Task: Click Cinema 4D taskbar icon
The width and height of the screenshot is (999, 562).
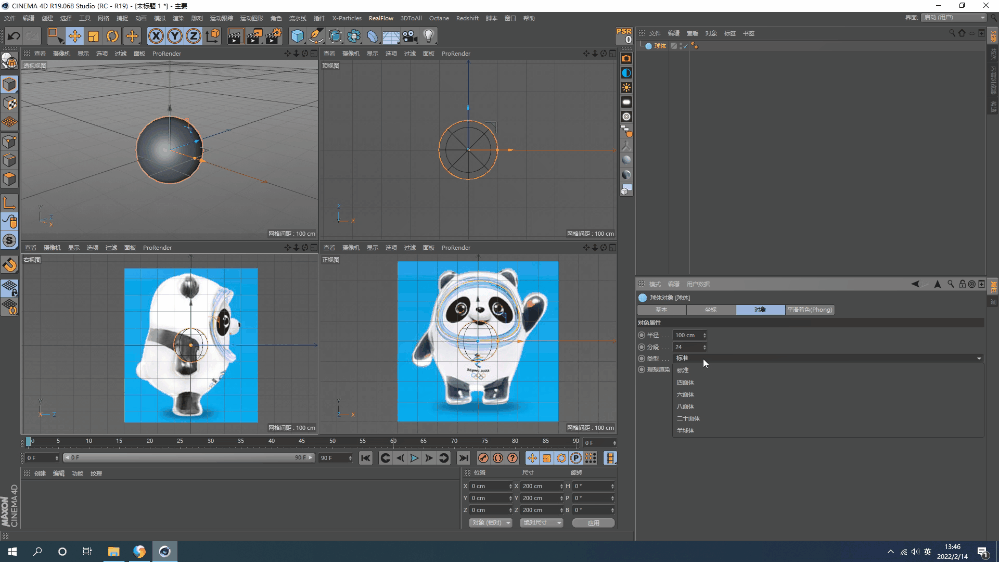Action: (164, 551)
